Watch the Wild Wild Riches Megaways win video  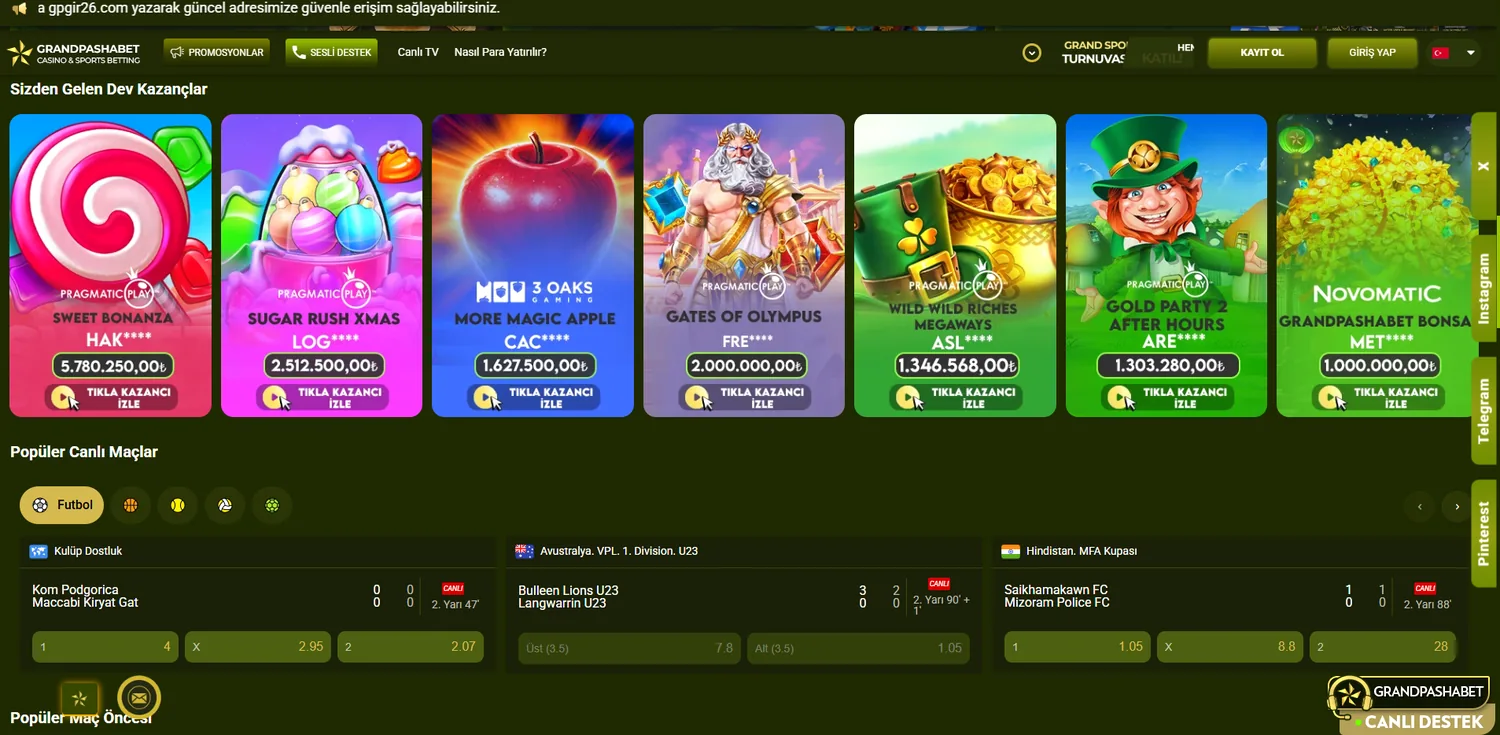pyautogui.click(x=955, y=397)
